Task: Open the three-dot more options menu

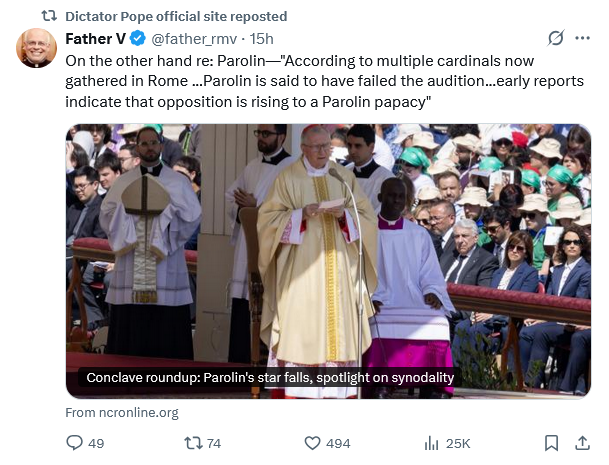Action: coord(584,39)
